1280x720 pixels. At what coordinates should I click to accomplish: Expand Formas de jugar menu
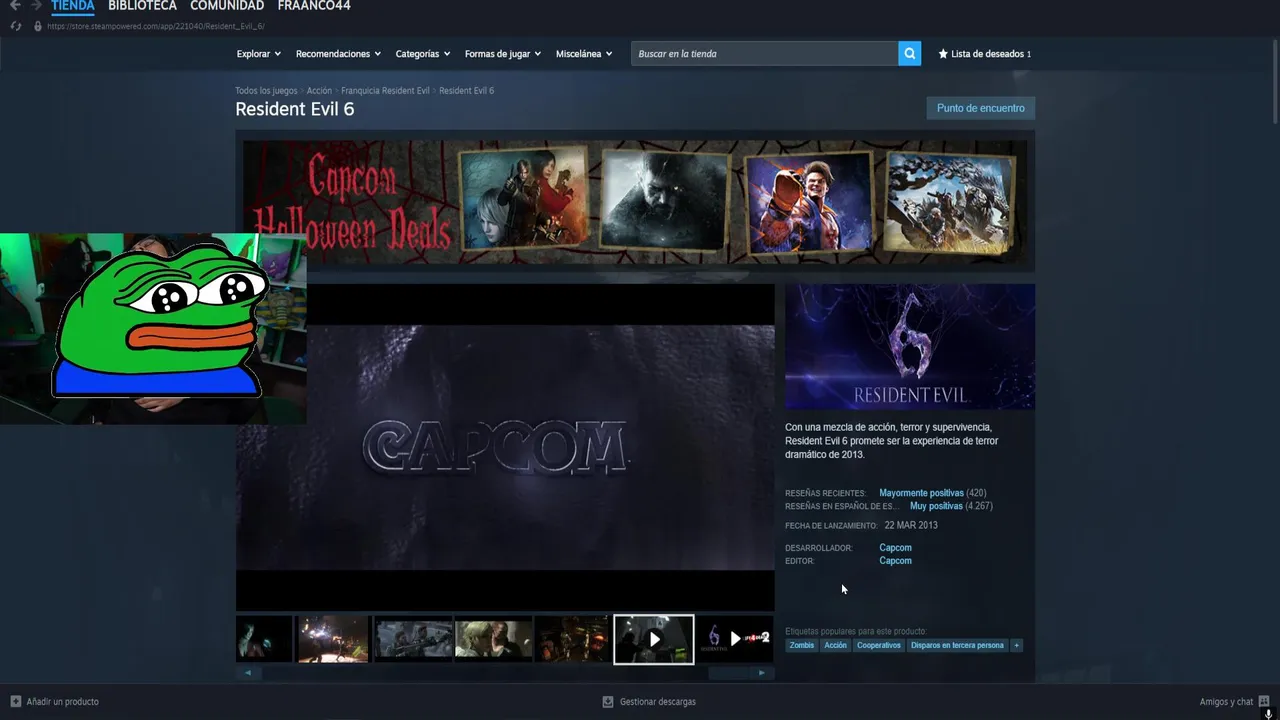pos(503,54)
